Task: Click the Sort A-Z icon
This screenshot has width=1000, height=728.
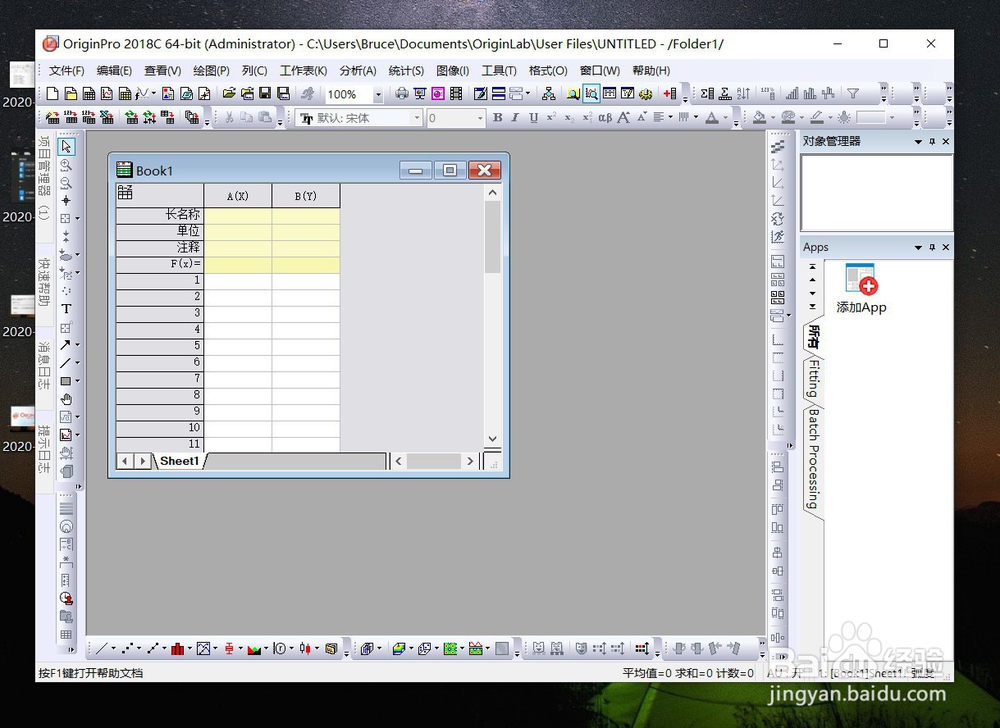Action: pos(743,94)
